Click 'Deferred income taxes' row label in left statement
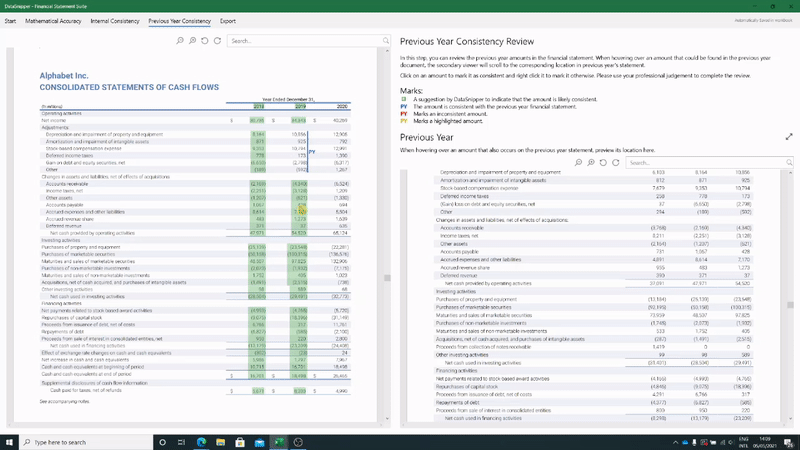The height and width of the screenshot is (450, 800). pyautogui.click(x=69, y=156)
